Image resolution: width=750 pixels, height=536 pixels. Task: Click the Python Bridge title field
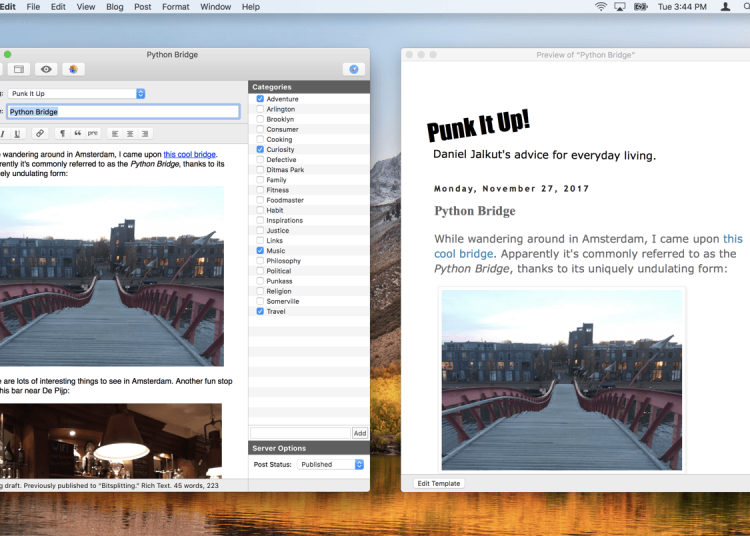[x=123, y=112]
